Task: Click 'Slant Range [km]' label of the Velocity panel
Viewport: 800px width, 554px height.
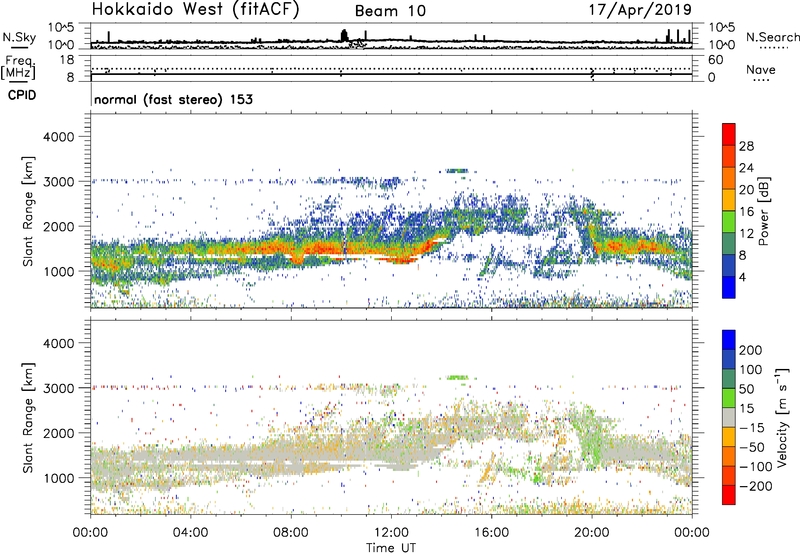Action: tap(28, 418)
